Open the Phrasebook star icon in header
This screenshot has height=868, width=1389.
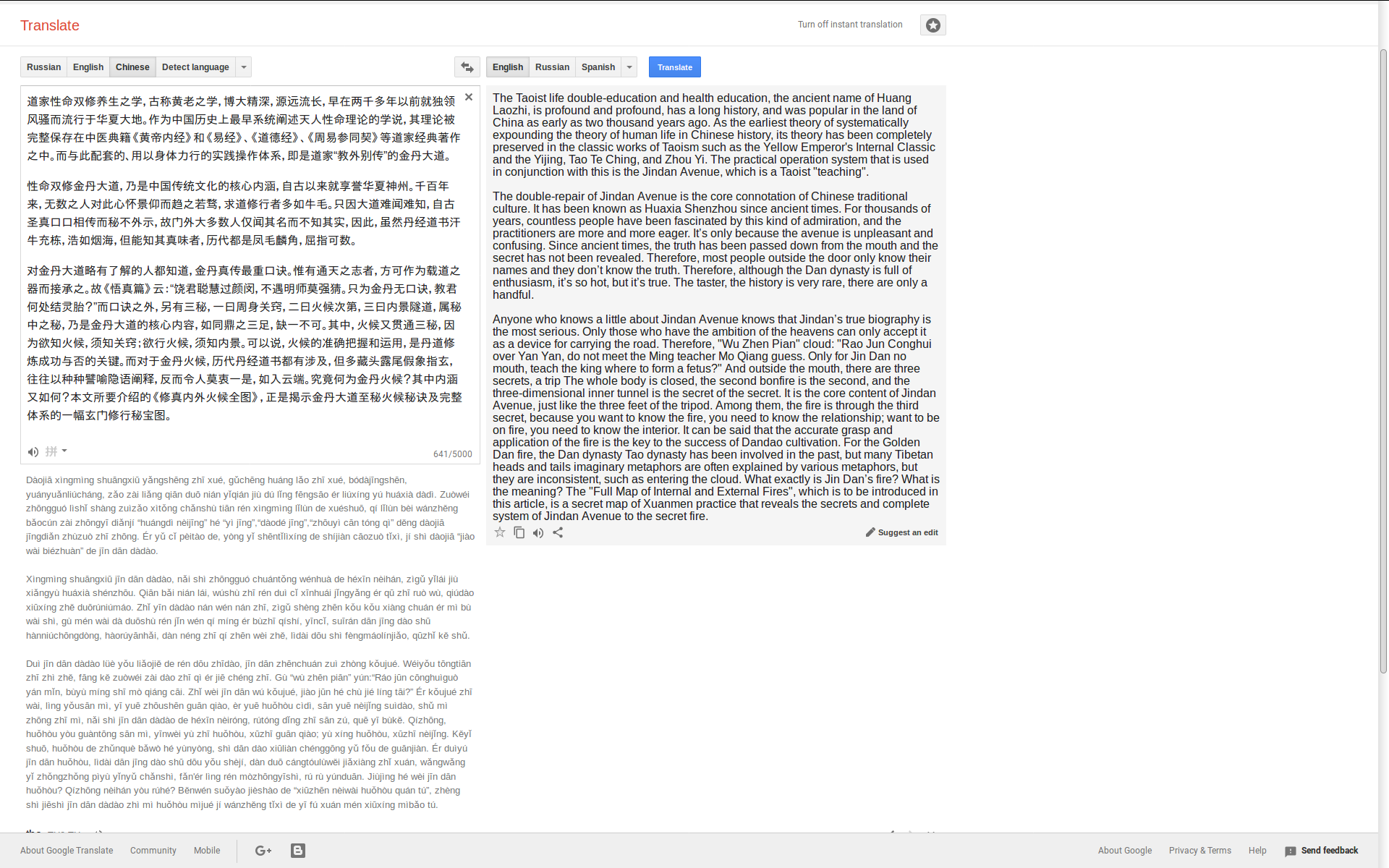tap(933, 25)
